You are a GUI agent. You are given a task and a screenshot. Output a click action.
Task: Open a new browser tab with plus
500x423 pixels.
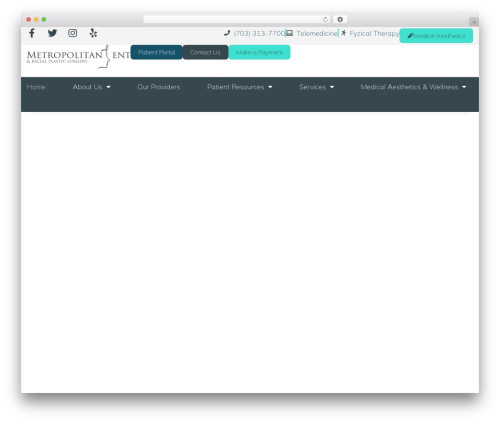coord(474,22)
